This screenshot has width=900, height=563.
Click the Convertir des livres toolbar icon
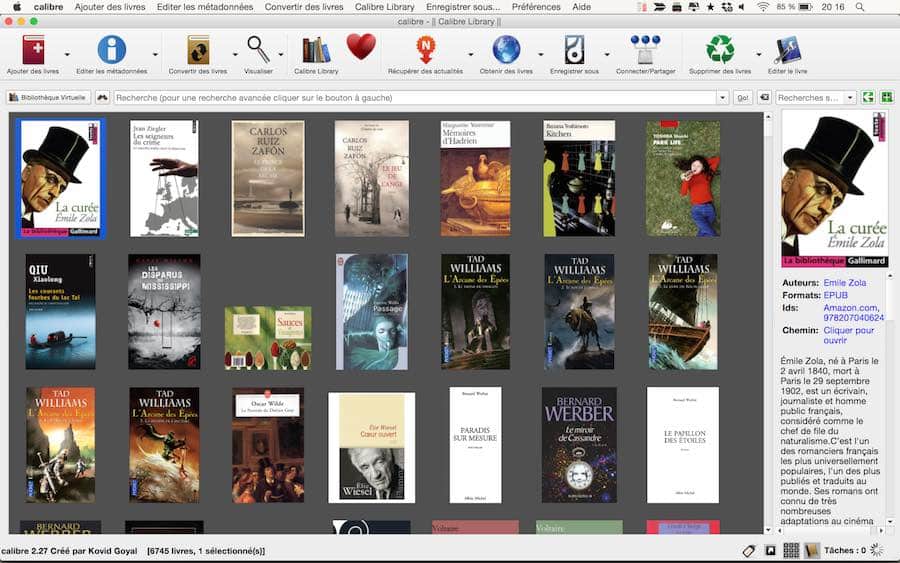198,50
